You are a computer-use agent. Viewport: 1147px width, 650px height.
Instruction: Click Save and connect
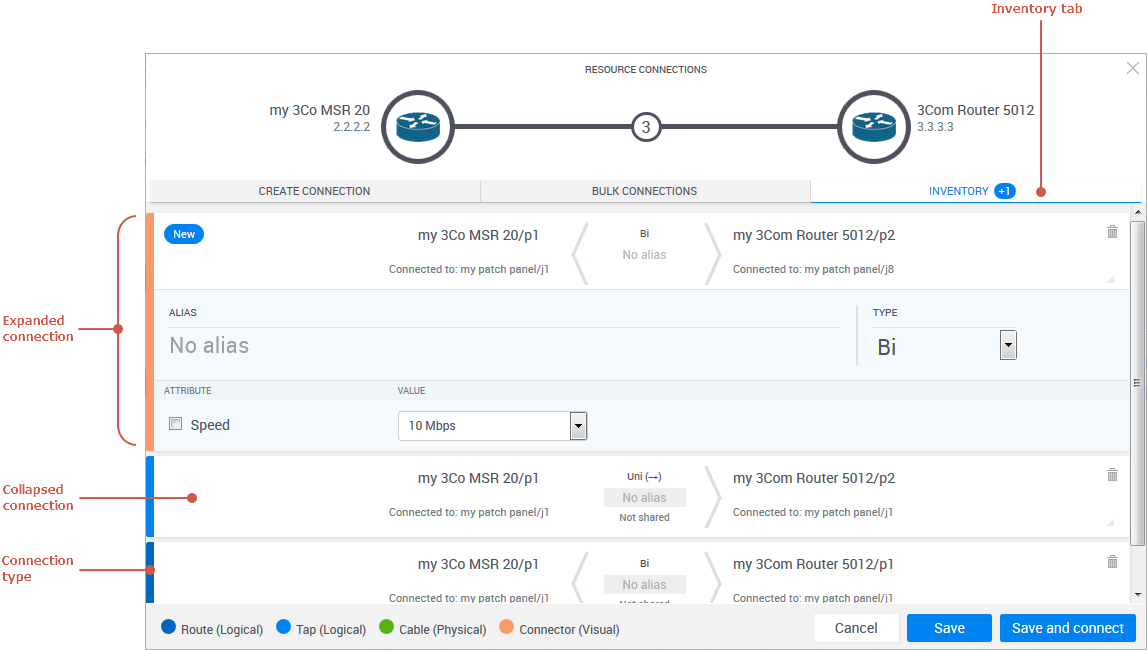(1067, 628)
